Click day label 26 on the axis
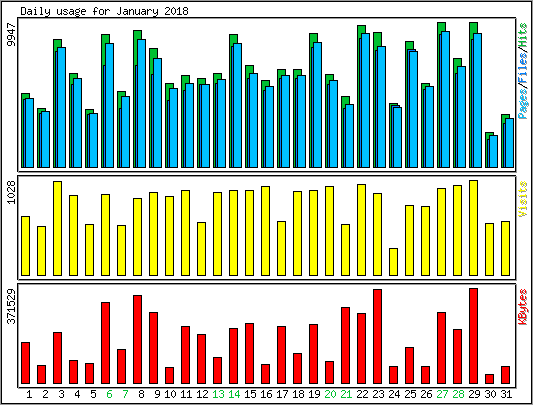Viewport: 533px width, 405px height. (426, 394)
